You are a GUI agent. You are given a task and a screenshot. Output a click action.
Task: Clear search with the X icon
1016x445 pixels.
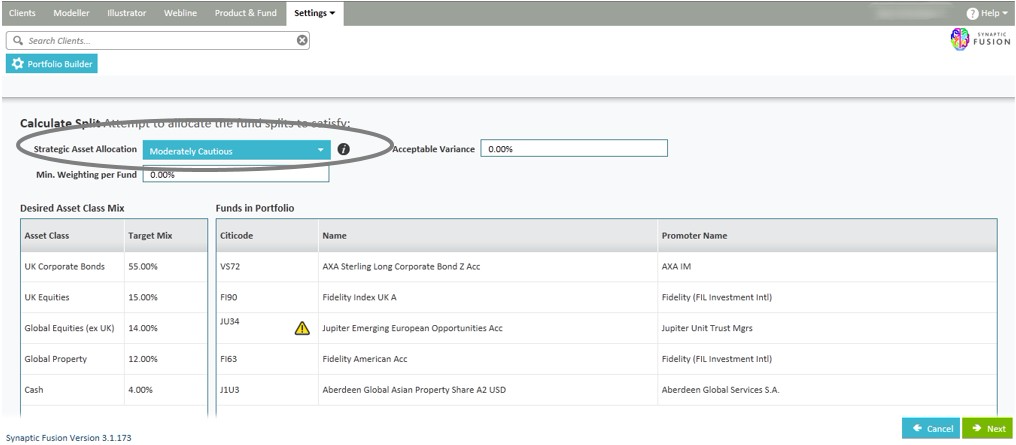coord(302,40)
